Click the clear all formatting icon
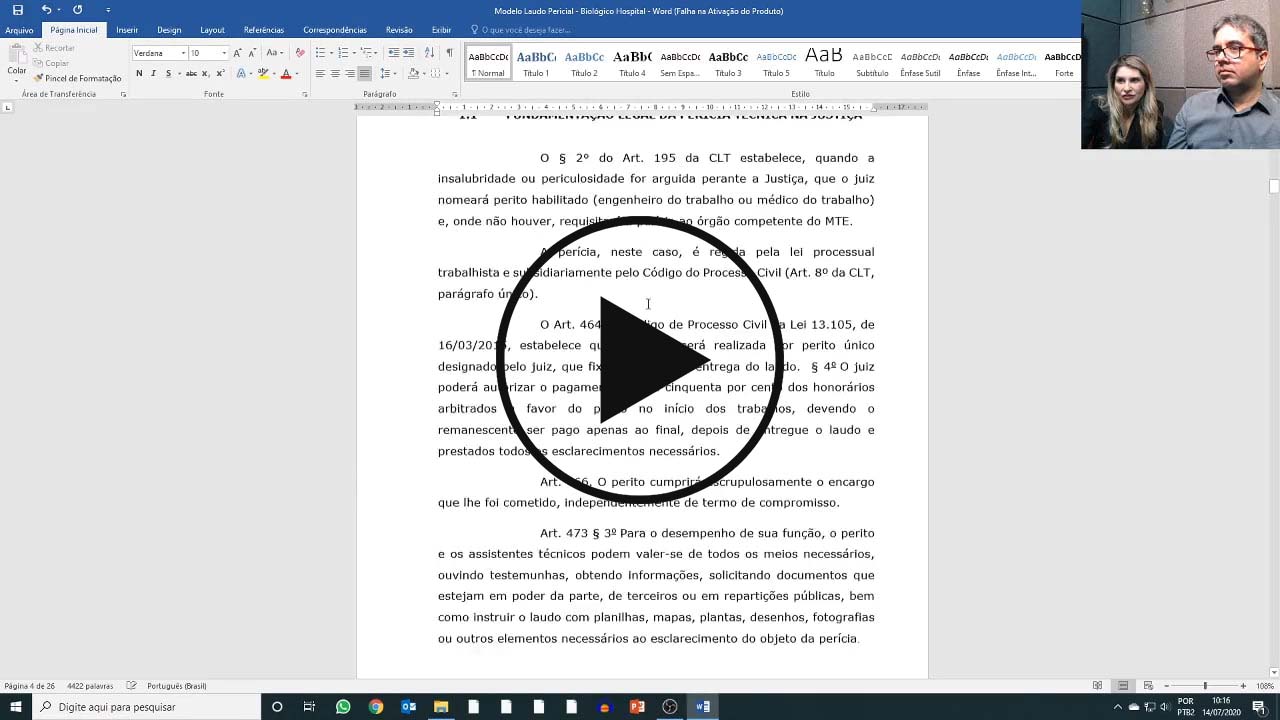Screen dimensions: 1280x720 [300, 53]
